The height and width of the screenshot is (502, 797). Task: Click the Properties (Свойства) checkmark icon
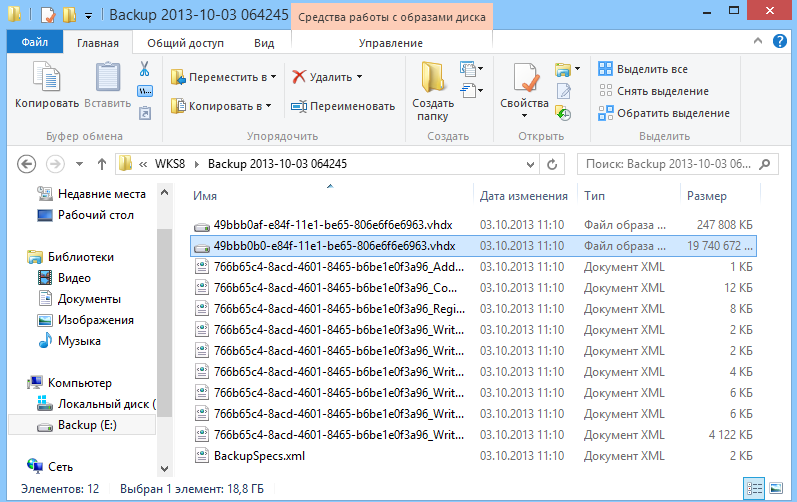(525, 77)
